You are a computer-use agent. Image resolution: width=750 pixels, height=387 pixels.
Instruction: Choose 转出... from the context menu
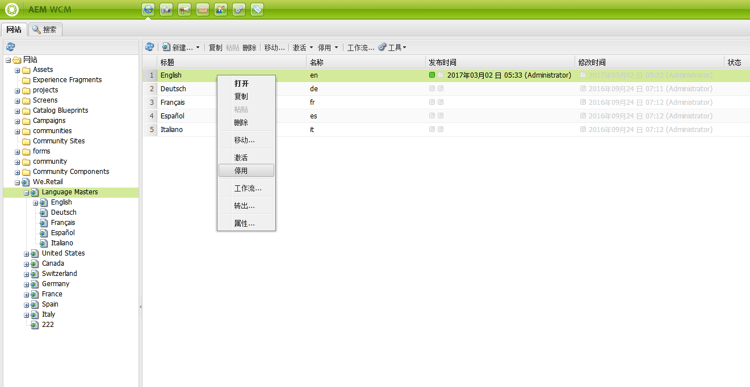pos(246,206)
